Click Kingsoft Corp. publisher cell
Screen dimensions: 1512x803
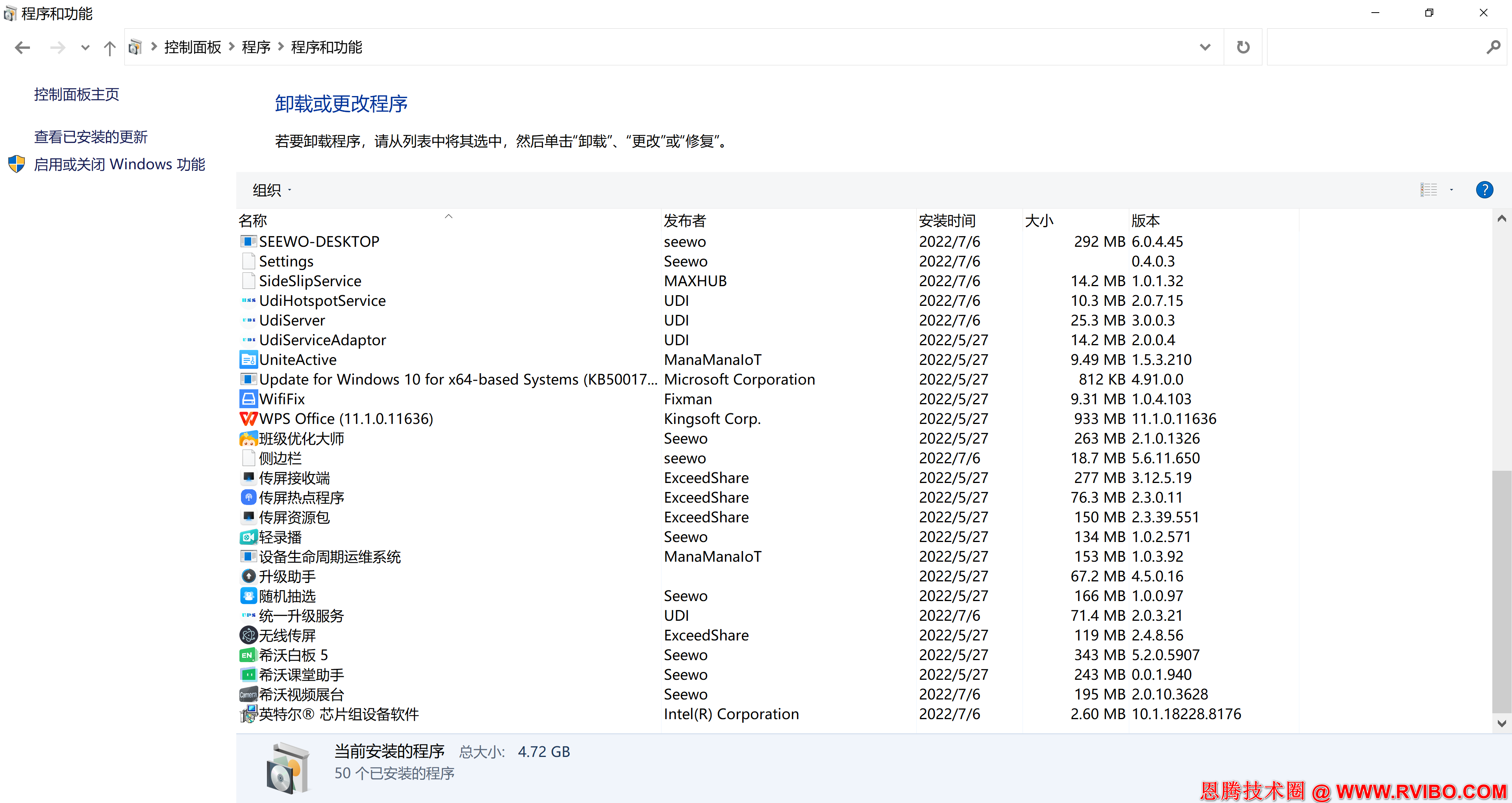click(x=712, y=418)
